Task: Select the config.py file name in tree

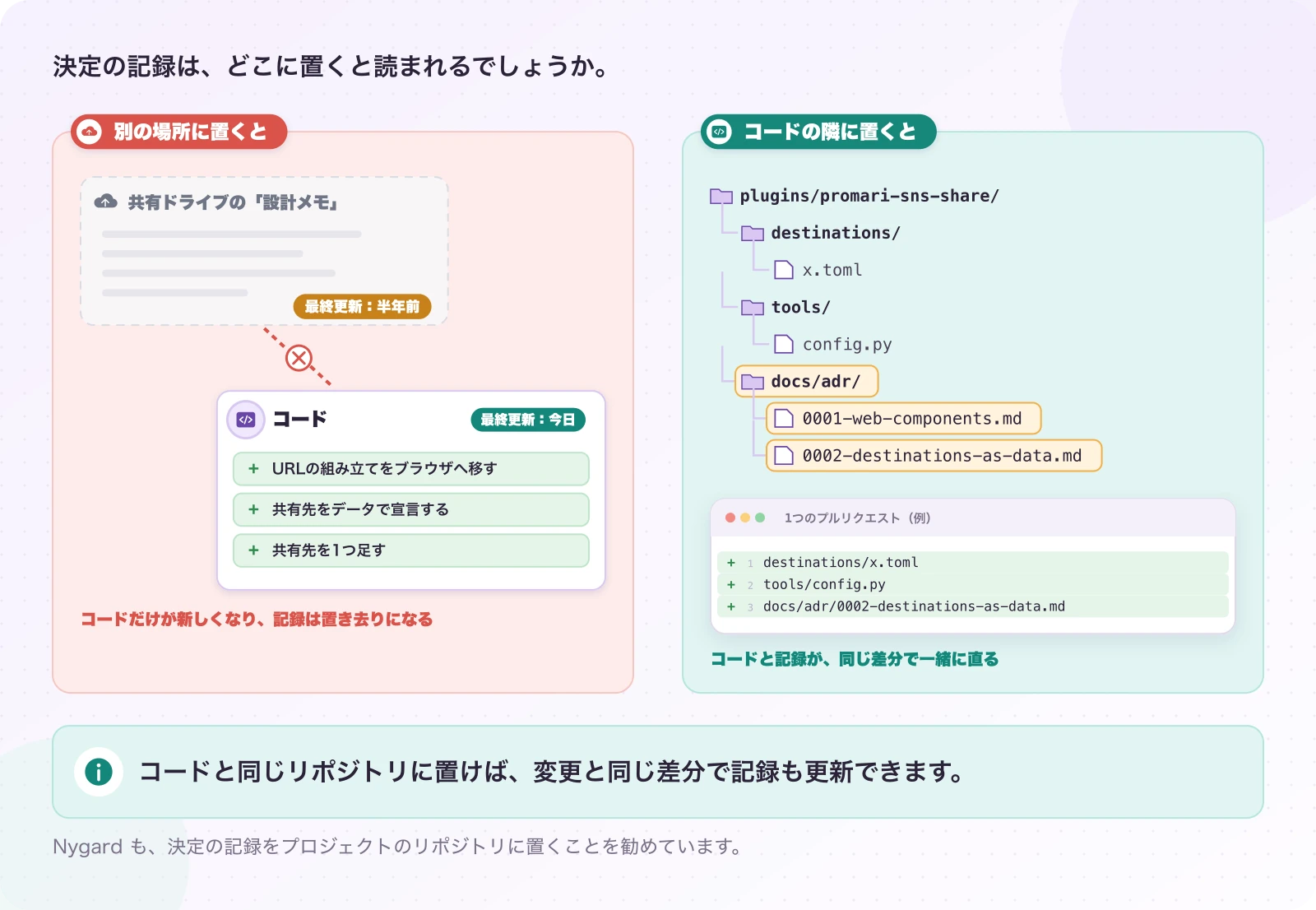Action: click(x=847, y=344)
